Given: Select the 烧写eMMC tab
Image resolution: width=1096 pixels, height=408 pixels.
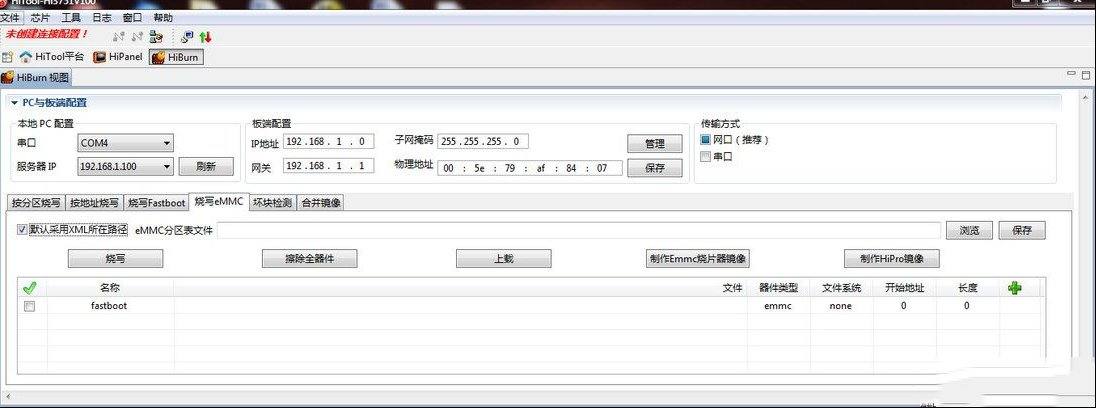Looking at the screenshot, I should coord(219,201).
